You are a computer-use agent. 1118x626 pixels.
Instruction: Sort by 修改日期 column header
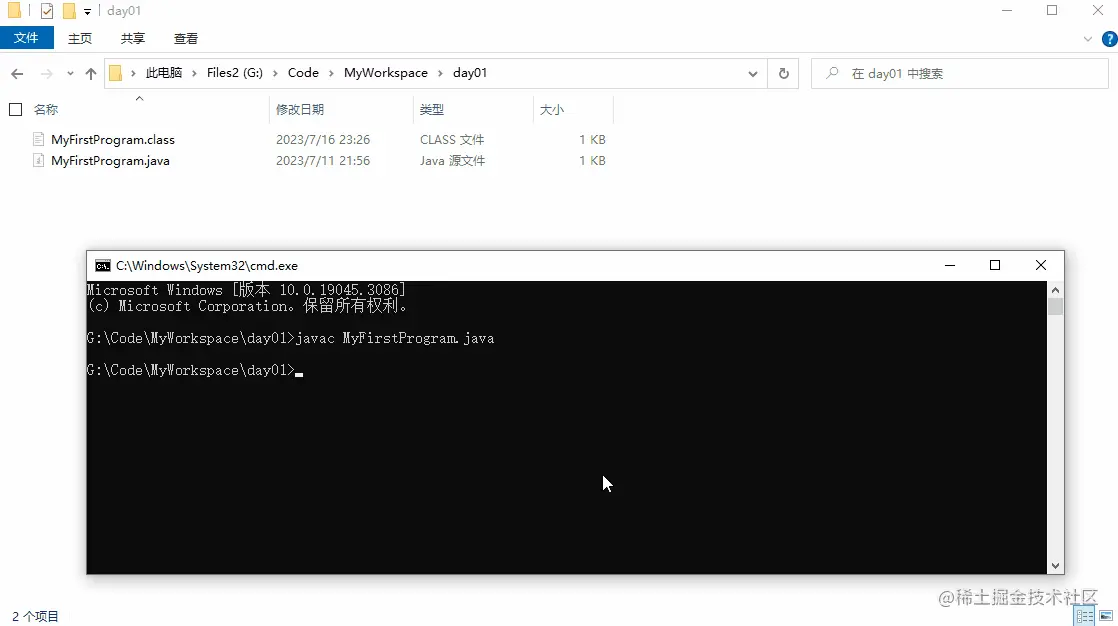click(x=299, y=109)
